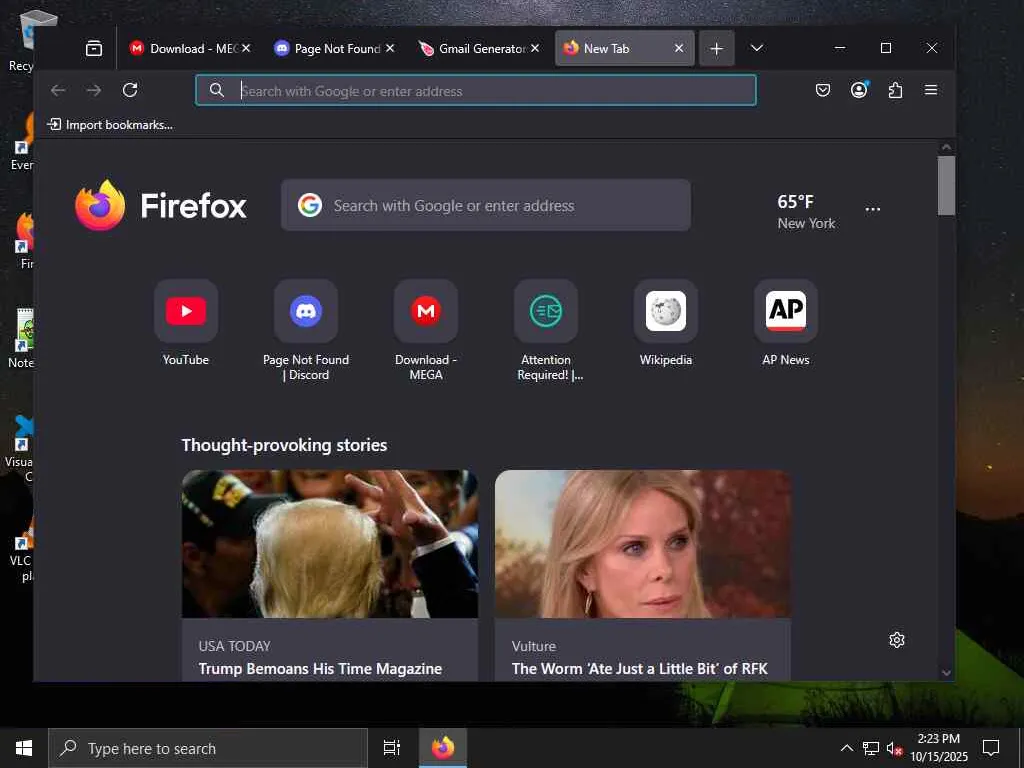Open new tab personalize gear icon
Image resolution: width=1024 pixels, height=768 pixels.
897,640
